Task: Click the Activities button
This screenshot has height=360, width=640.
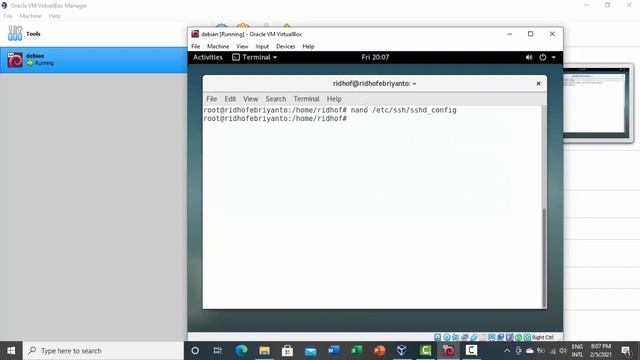Action: (208, 57)
